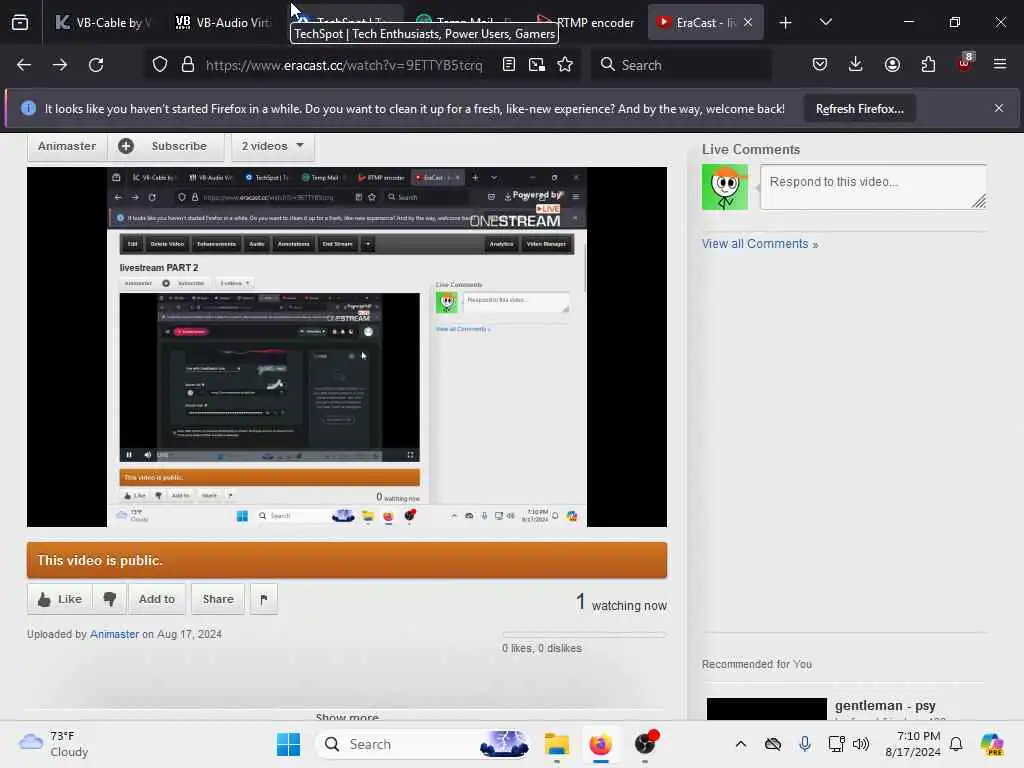
Task: Open picture-in-picture icon in address bar
Action: 537,65
